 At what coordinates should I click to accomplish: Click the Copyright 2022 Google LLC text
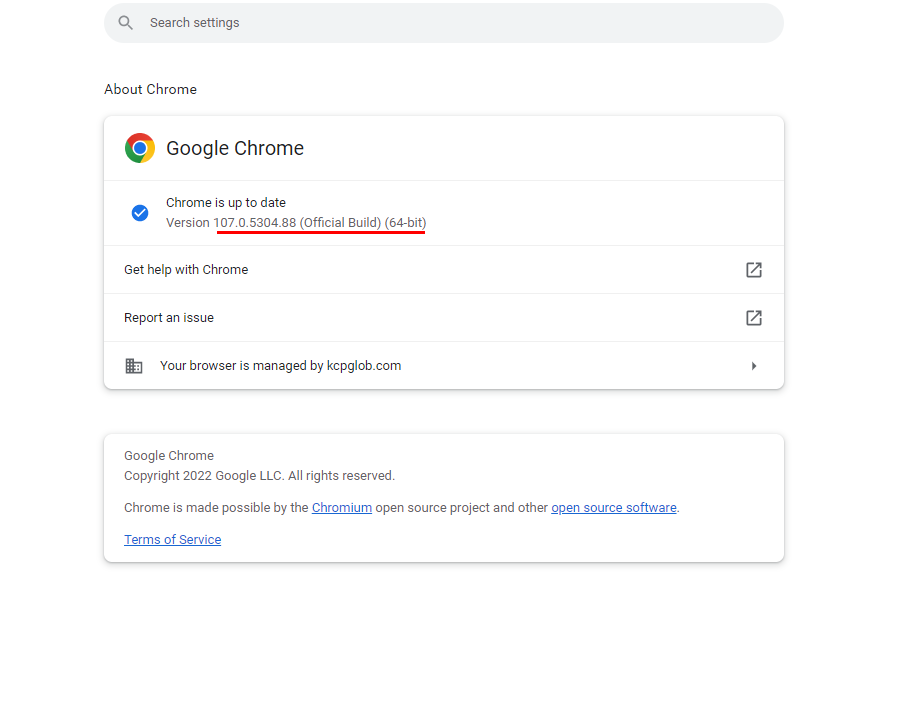pyautogui.click(x=259, y=476)
